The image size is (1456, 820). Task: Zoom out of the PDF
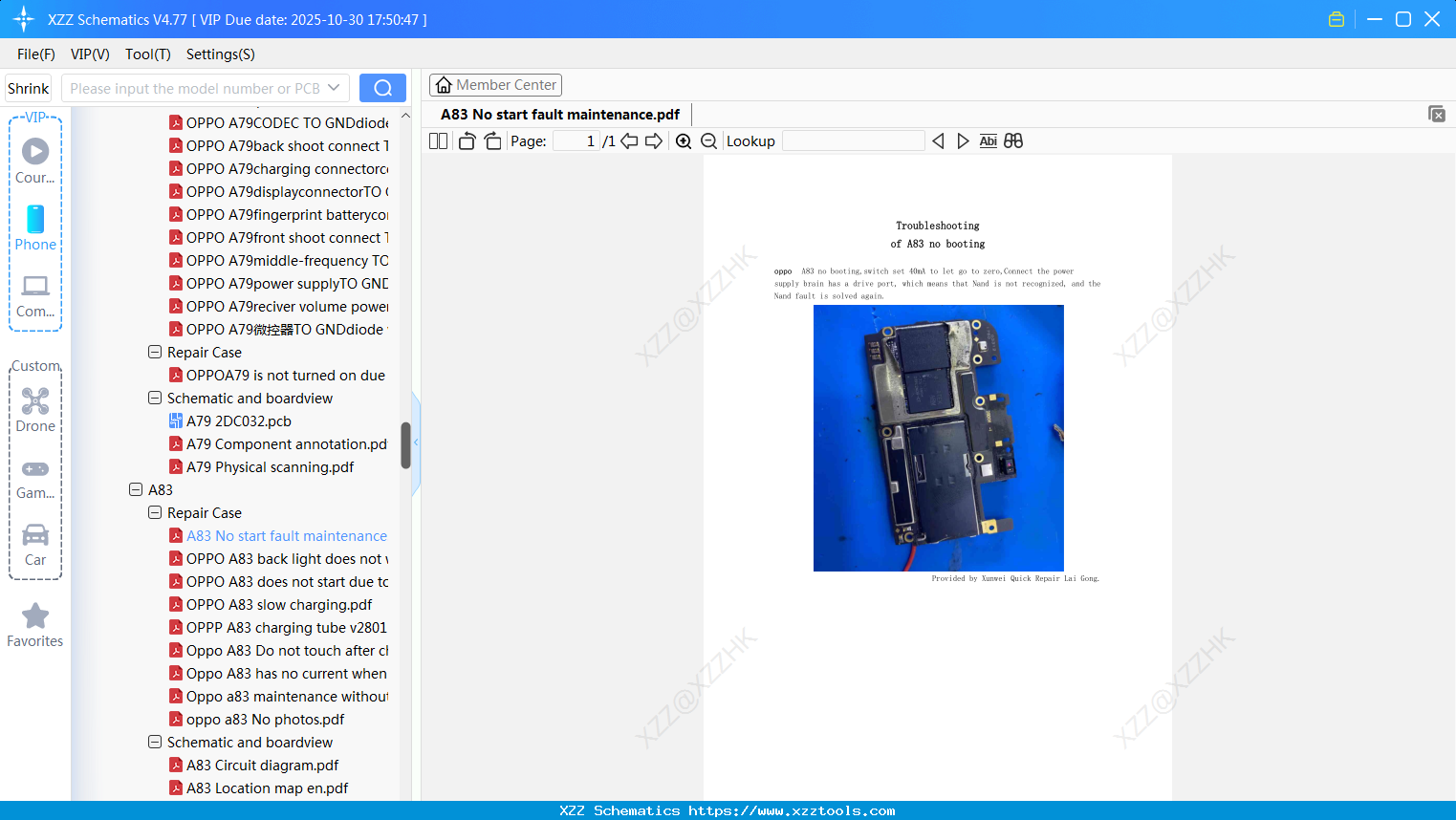[708, 141]
